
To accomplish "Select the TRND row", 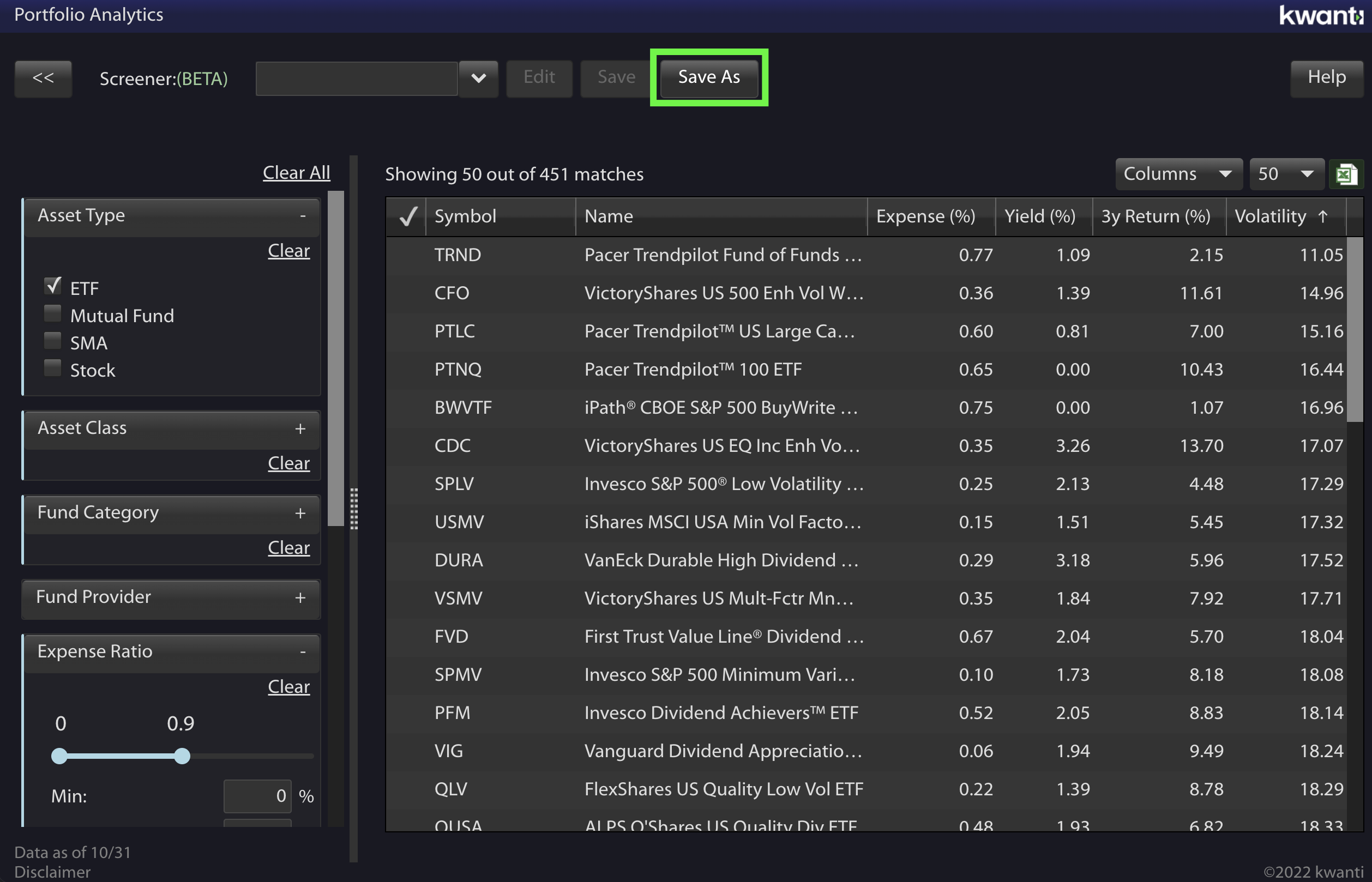I will 865,256.
